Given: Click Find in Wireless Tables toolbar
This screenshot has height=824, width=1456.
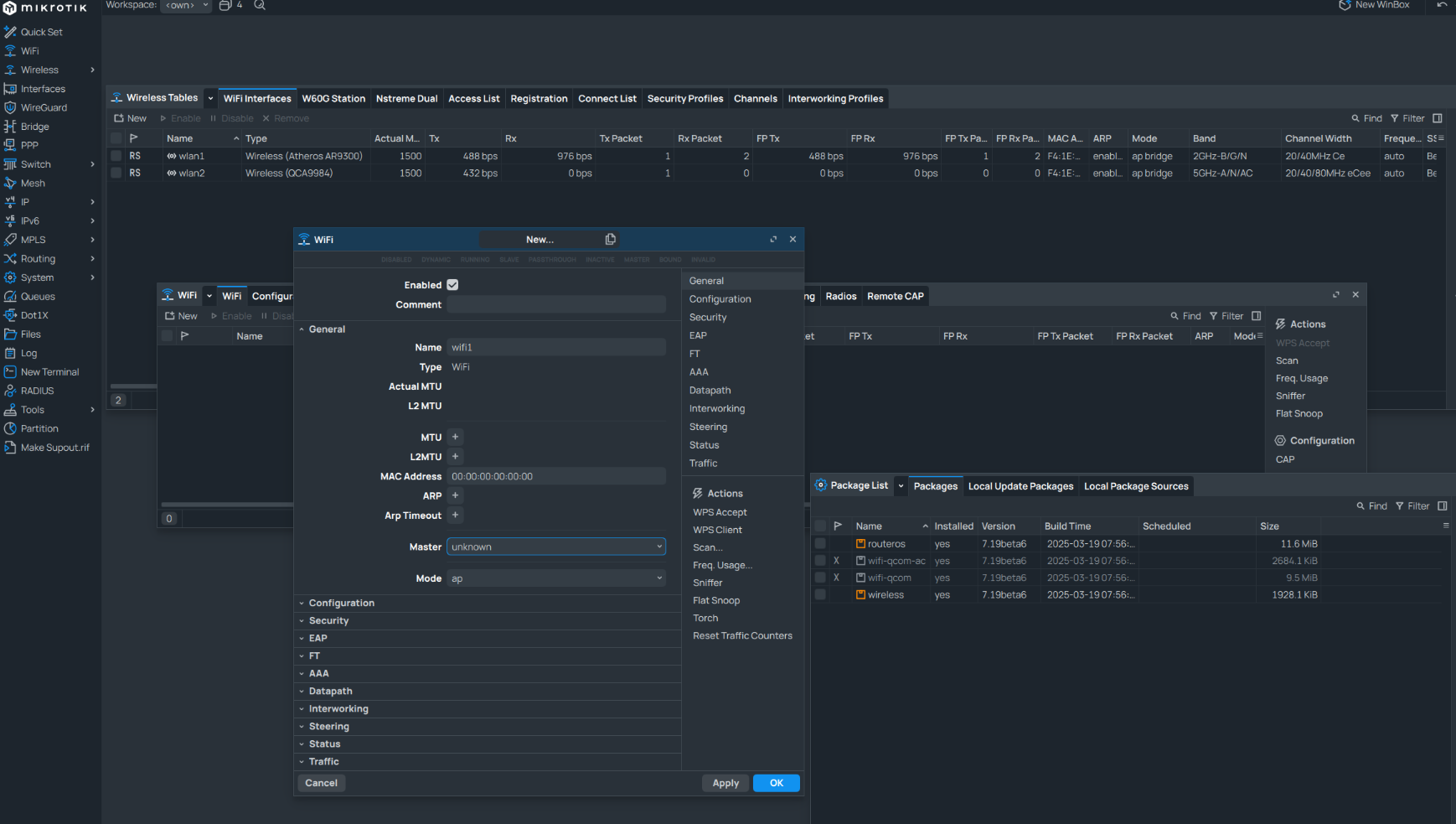Looking at the screenshot, I should click(1366, 118).
